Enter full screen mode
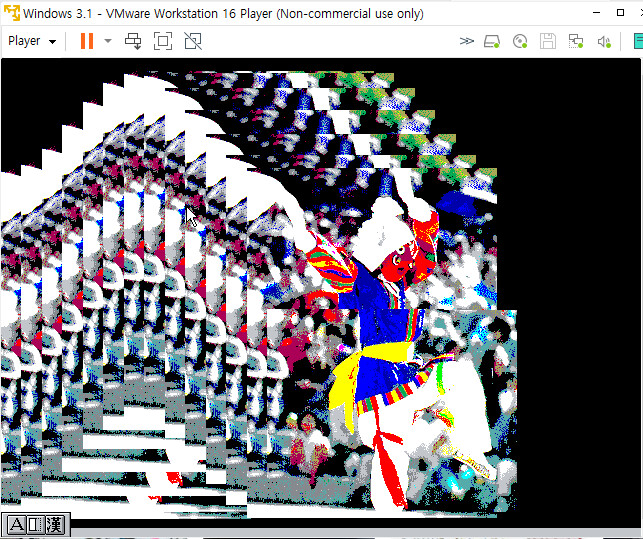This screenshot has width=643, height=539. [163, 41]
